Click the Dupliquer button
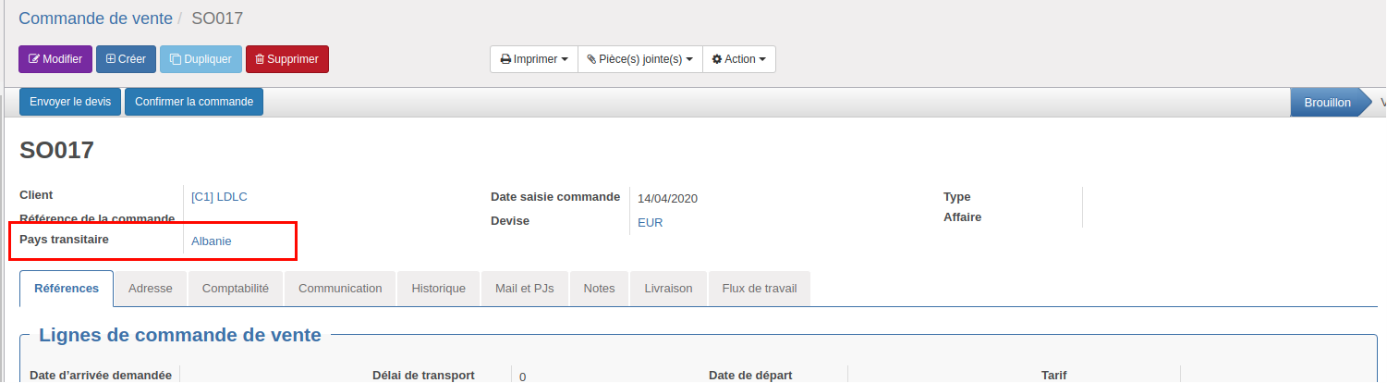 point(201,59)
